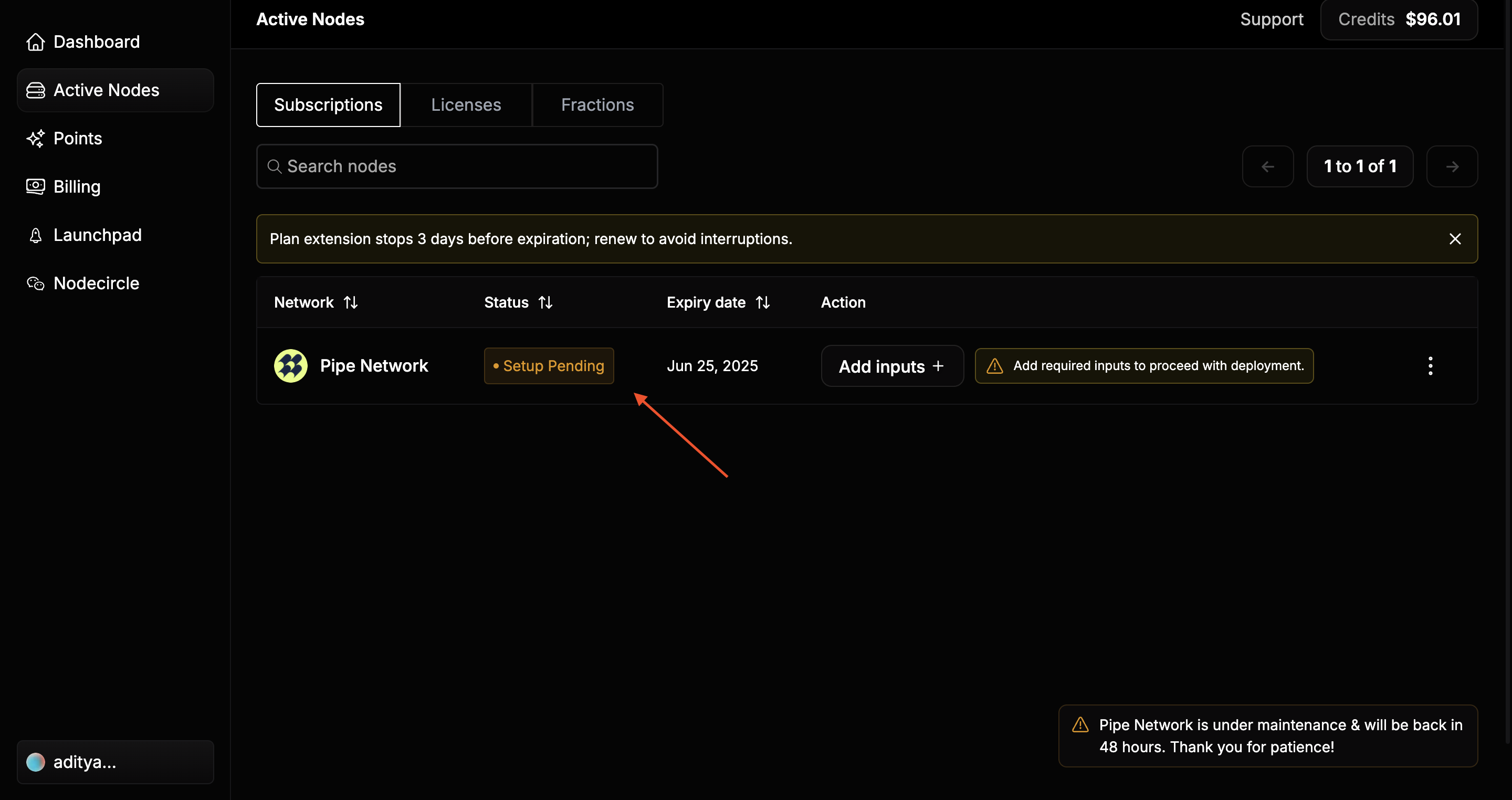Open Pipe Network row three-dot menu
This screenshot has width=1512, height=800.
[x=1431, y=366]
